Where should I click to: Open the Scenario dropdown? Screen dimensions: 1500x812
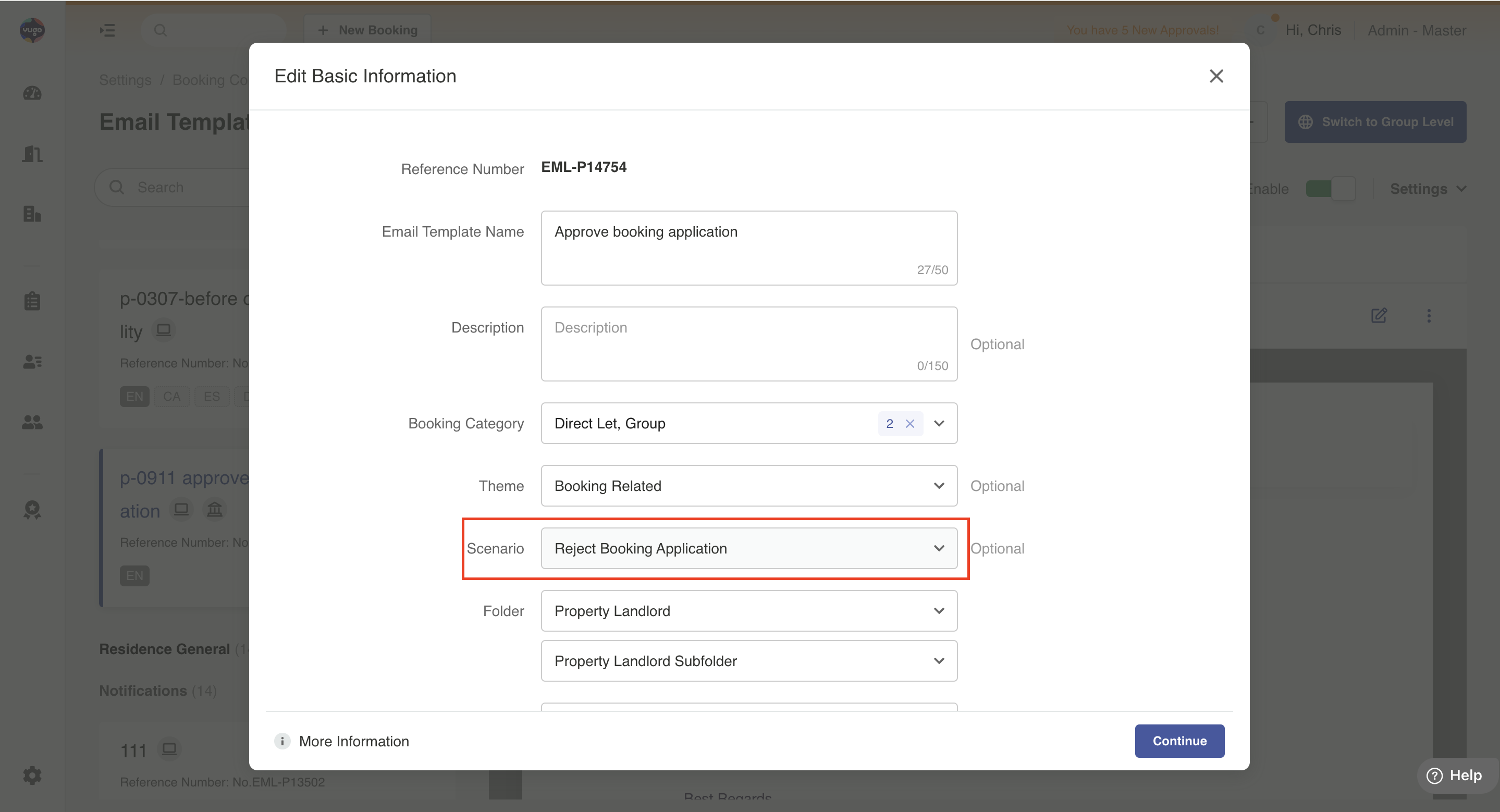coord(749,548)
